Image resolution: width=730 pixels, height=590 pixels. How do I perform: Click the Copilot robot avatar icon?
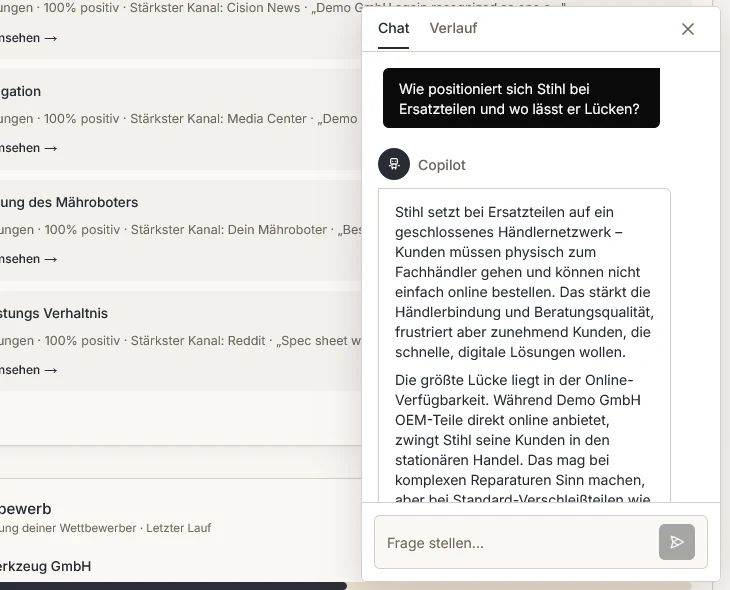[394, 164]
